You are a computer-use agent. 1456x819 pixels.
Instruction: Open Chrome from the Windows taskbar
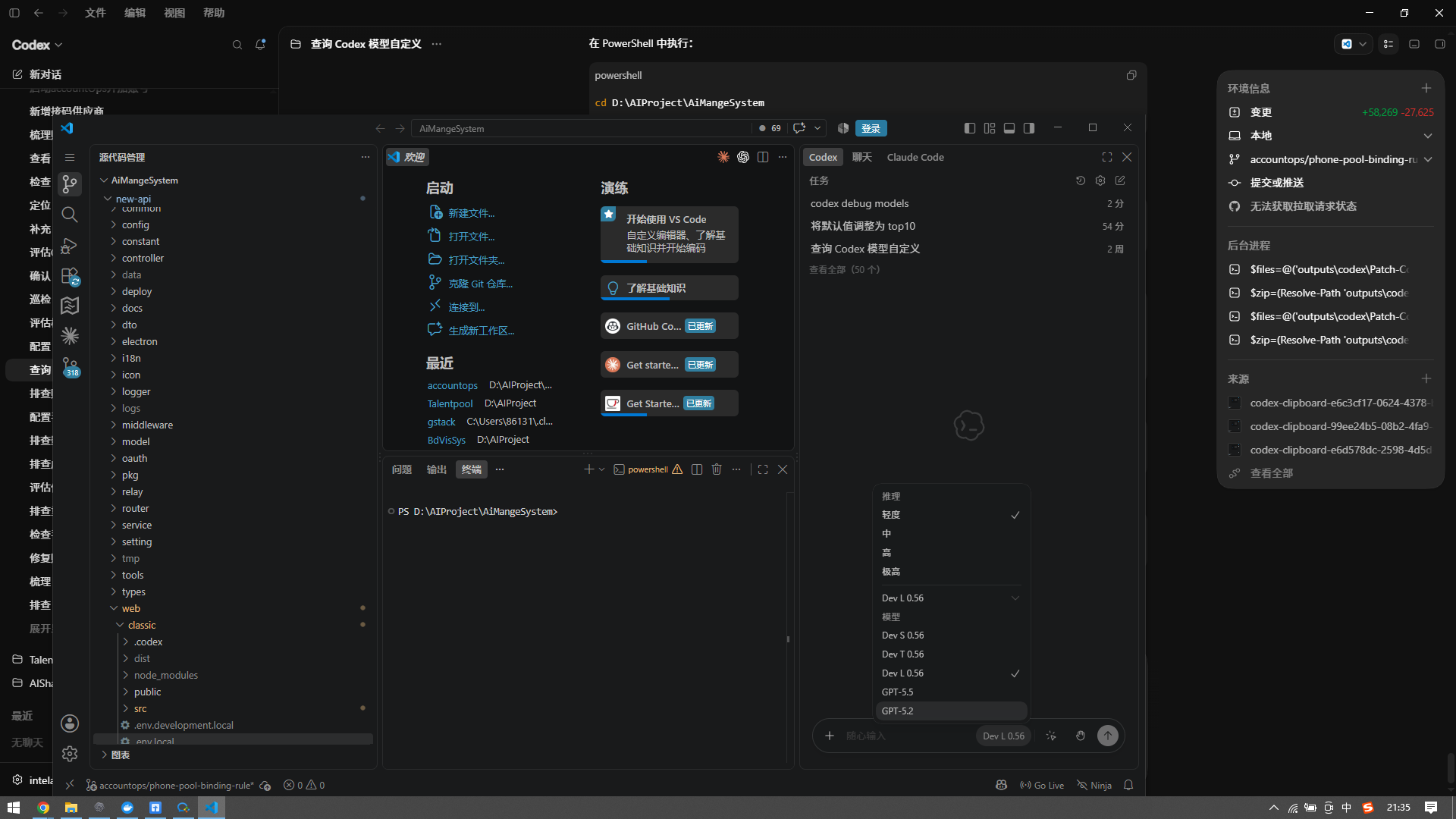[43, 808]
